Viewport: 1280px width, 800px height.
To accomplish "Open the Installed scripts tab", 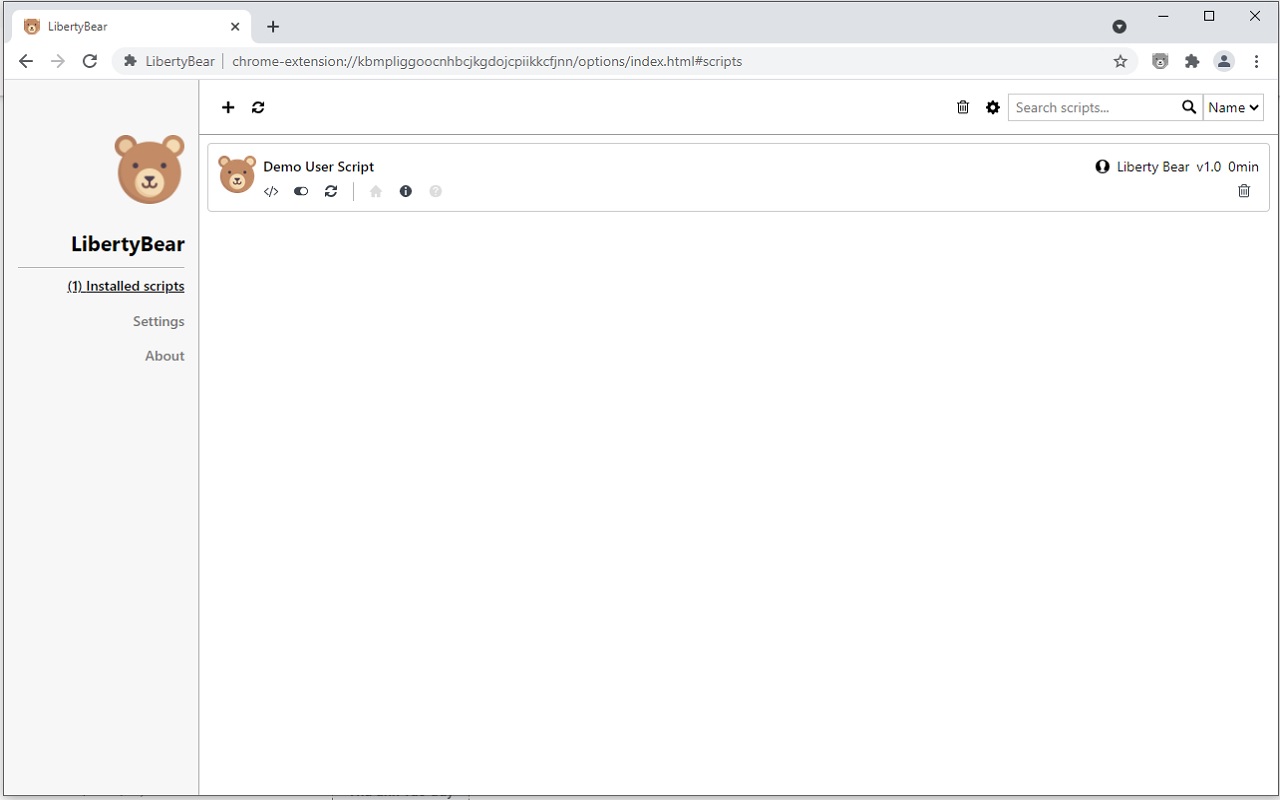I will click(x=126, y=286).
